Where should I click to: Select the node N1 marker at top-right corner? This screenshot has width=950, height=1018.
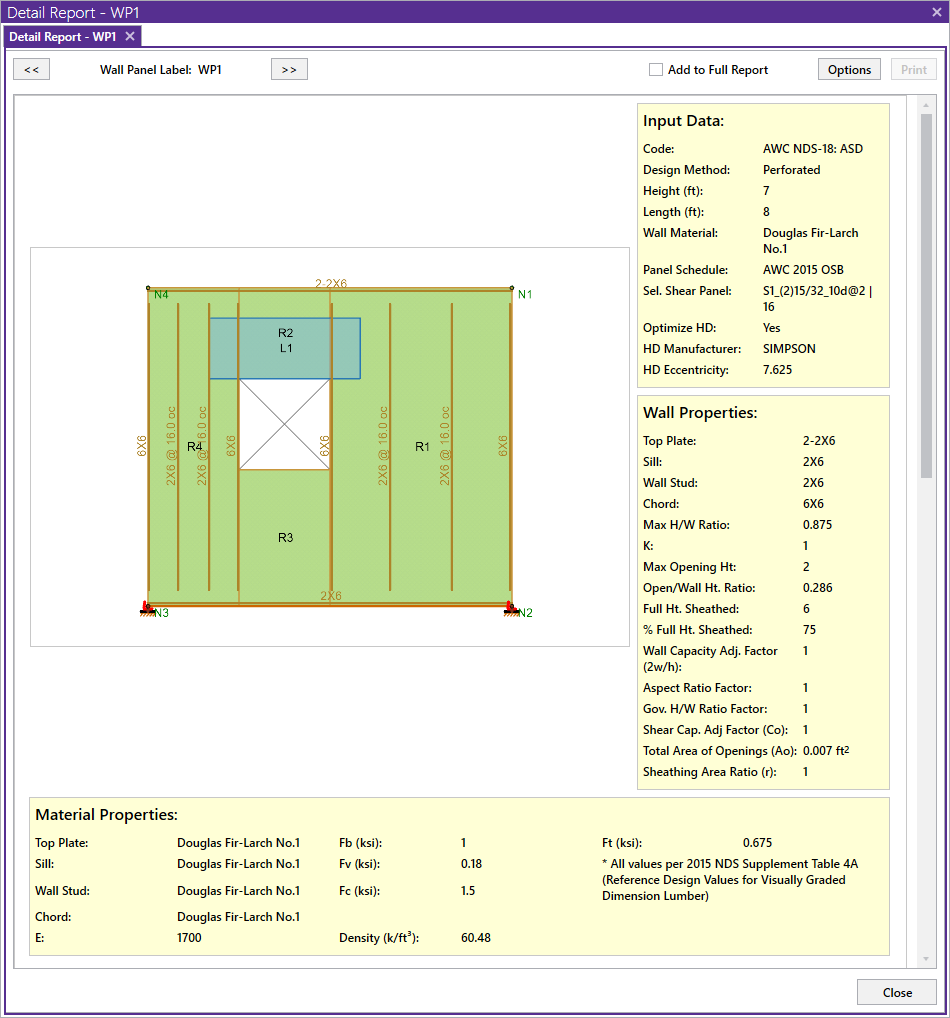512,289
